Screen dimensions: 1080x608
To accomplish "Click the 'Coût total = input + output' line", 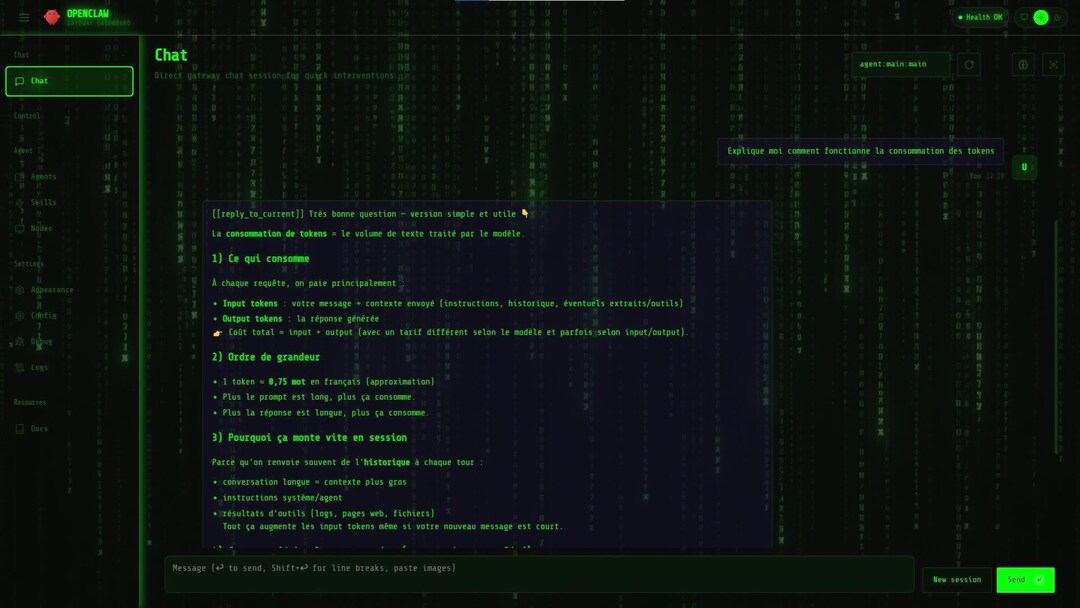I will coord(450,333).
